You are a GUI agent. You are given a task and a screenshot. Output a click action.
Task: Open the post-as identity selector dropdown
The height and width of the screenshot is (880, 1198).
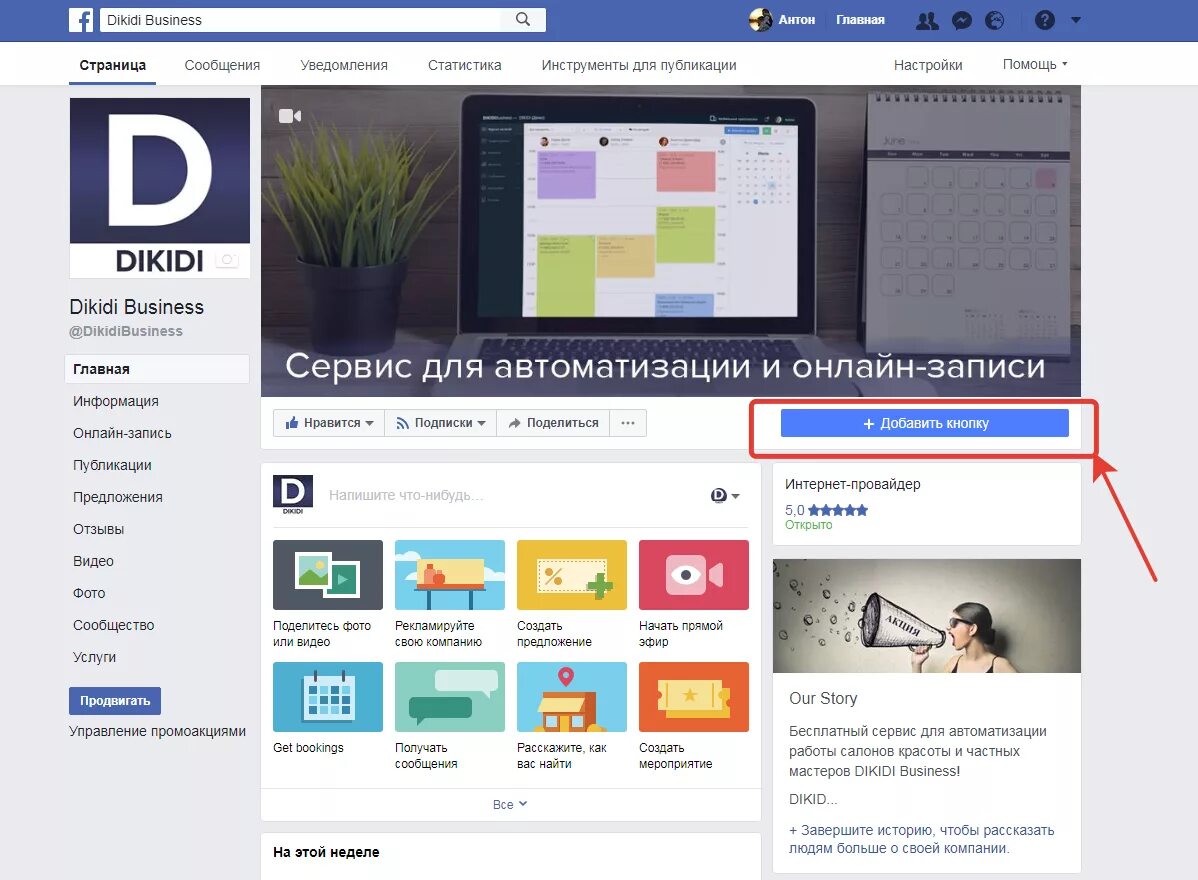(725, 496)
